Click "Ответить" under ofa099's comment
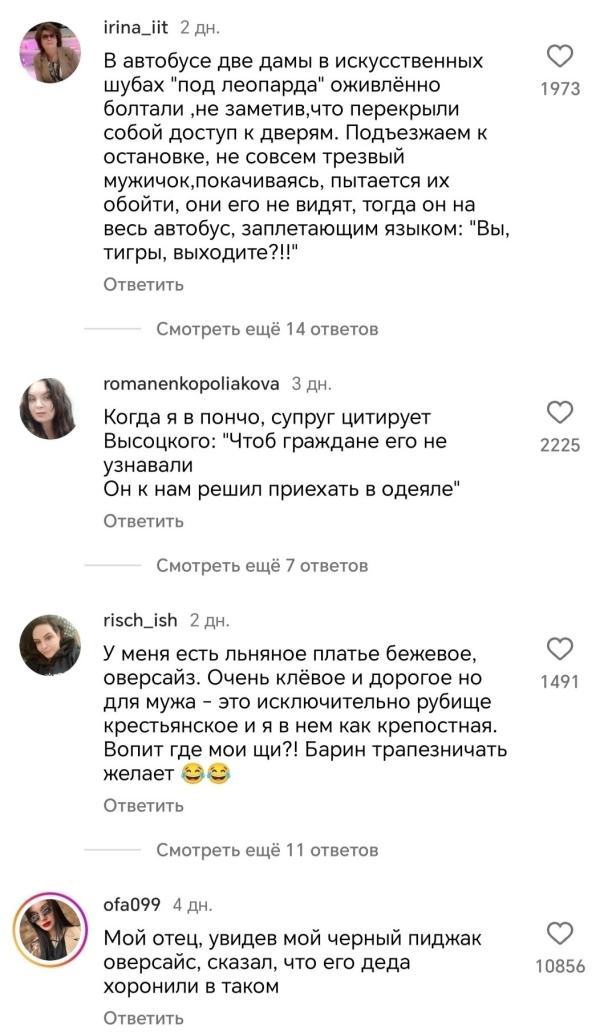 144,1018
